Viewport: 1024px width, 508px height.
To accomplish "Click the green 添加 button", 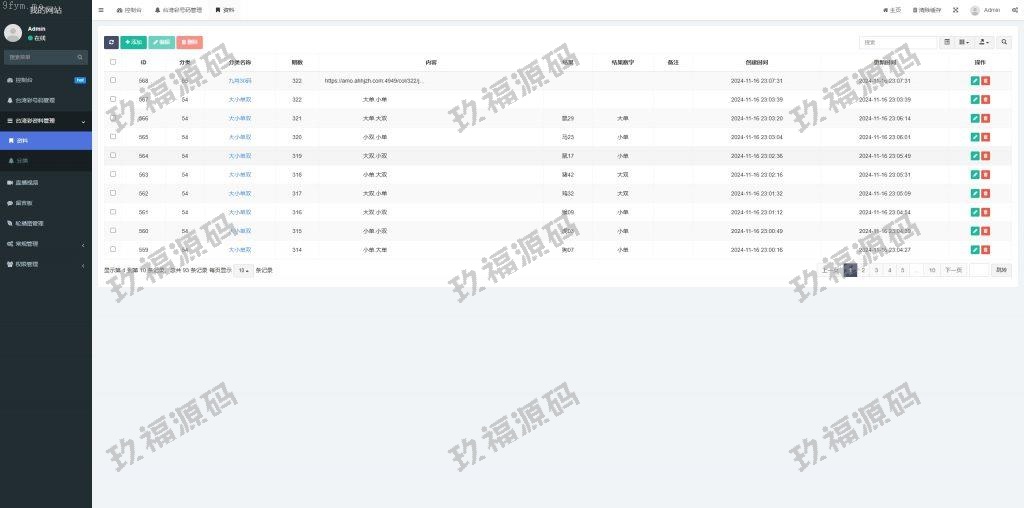I will (133, 42).
